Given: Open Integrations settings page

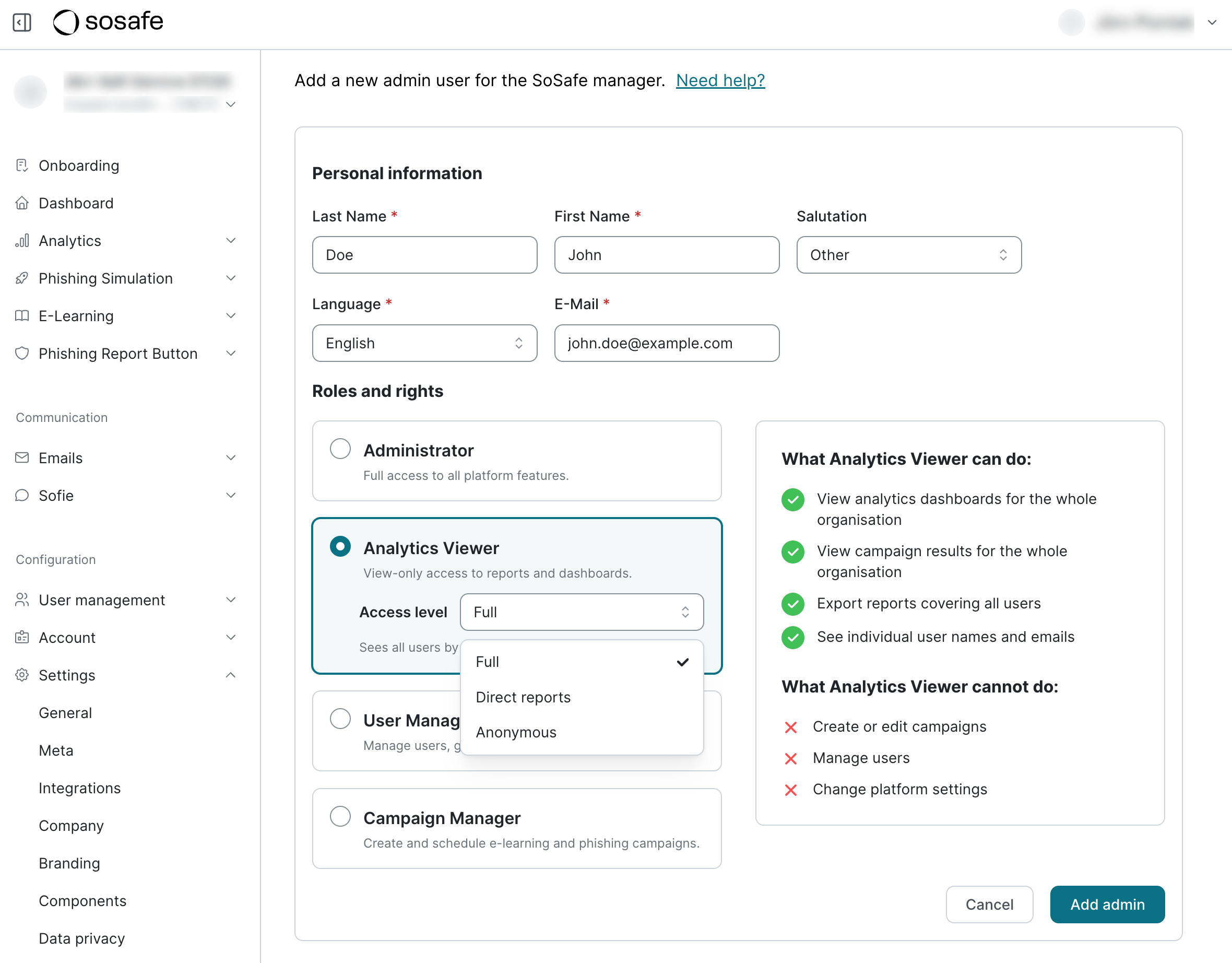Looking at the screenshot, I should 79,788.
